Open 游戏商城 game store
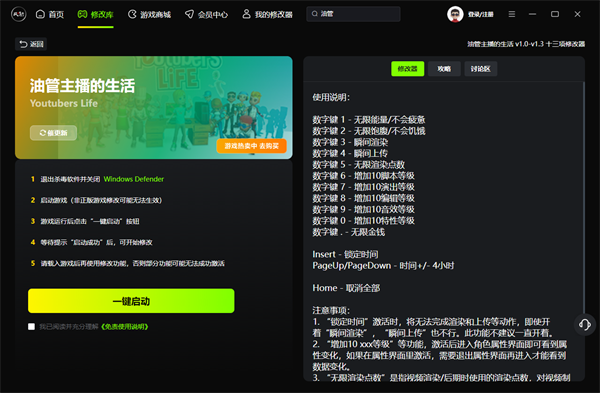Screen dimensions: 600x393 coord(149,15)
